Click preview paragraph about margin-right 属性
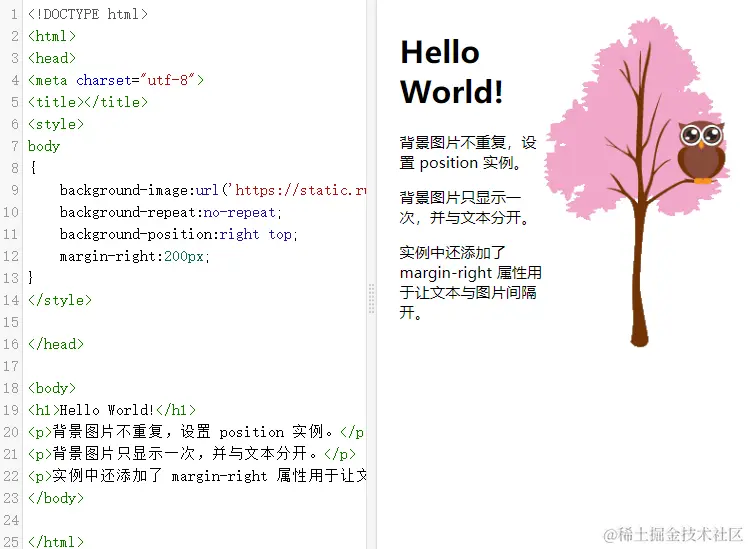This screenshot has width=749, height=549. coord(471,282)
